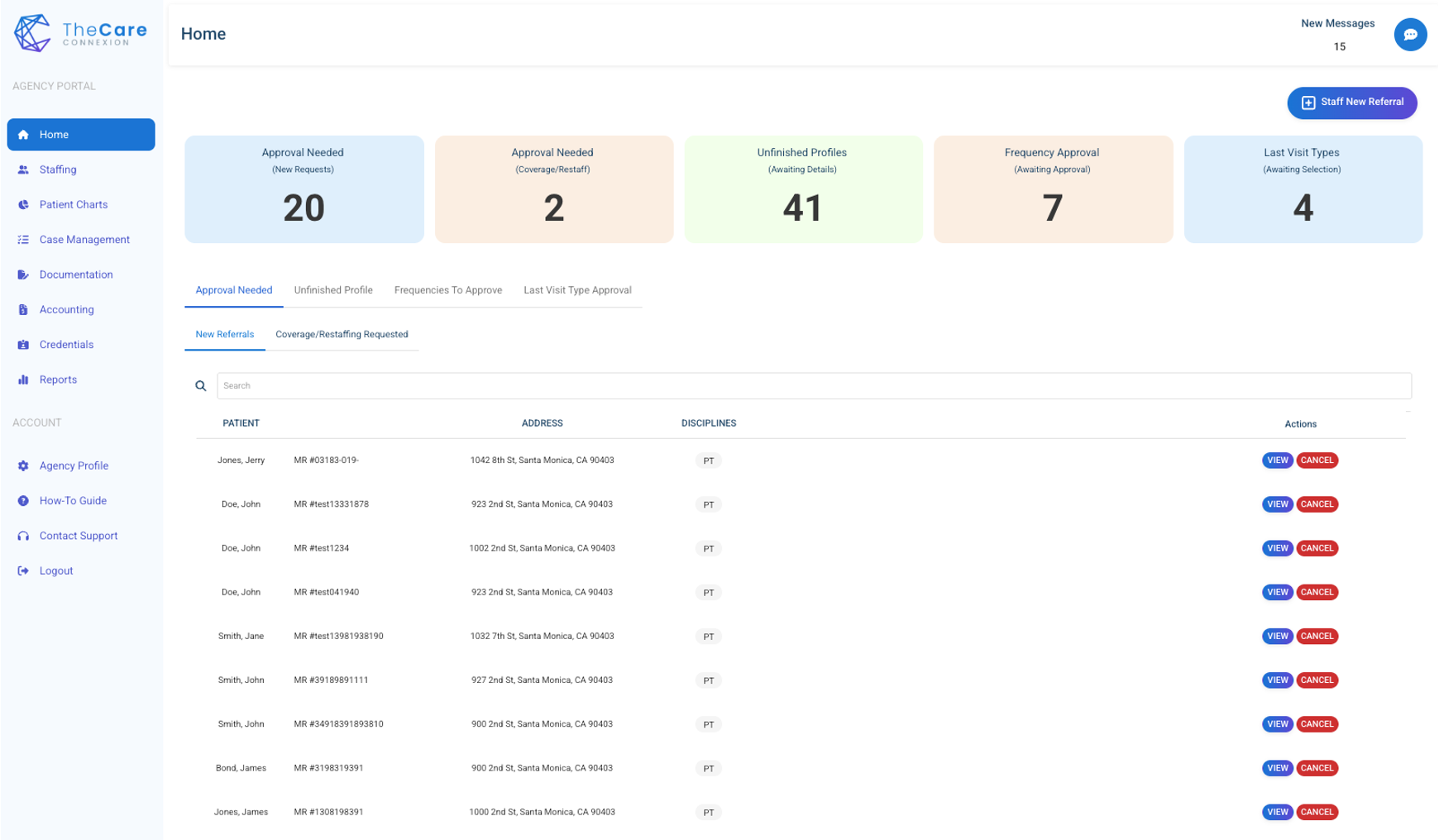Open the Last Visit Types card

[1303, 189]
